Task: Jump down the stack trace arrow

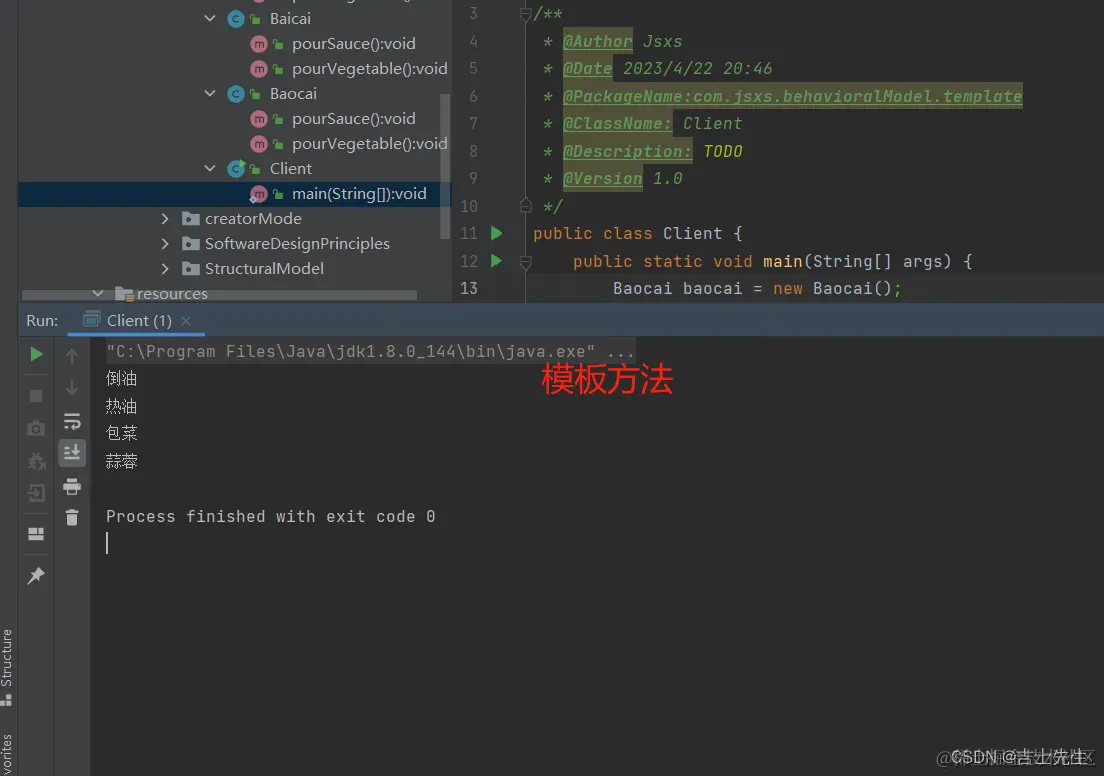Action: coord(72,388)
